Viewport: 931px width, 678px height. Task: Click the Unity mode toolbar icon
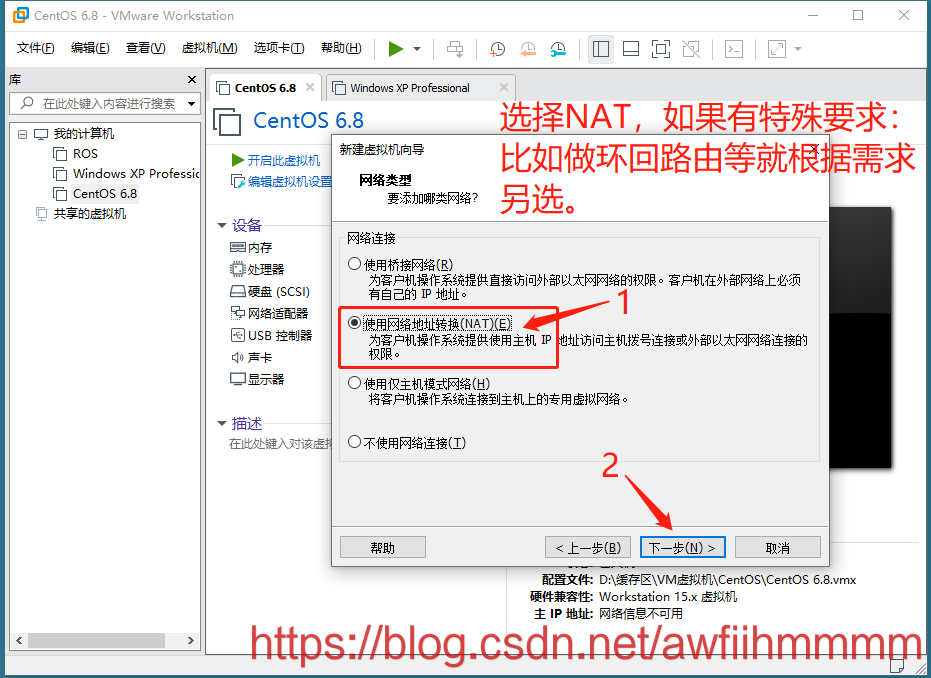(691, 49)
